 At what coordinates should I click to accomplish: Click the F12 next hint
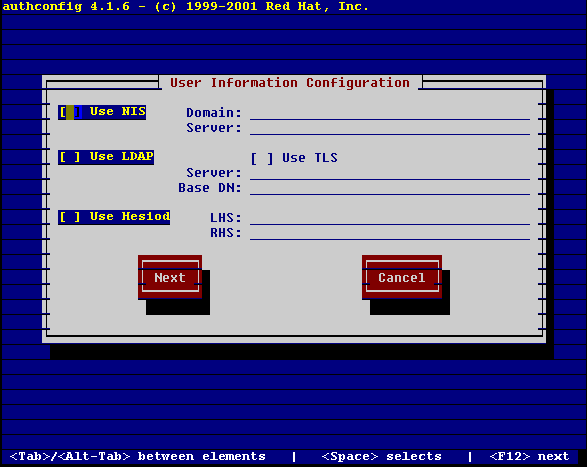529,457
